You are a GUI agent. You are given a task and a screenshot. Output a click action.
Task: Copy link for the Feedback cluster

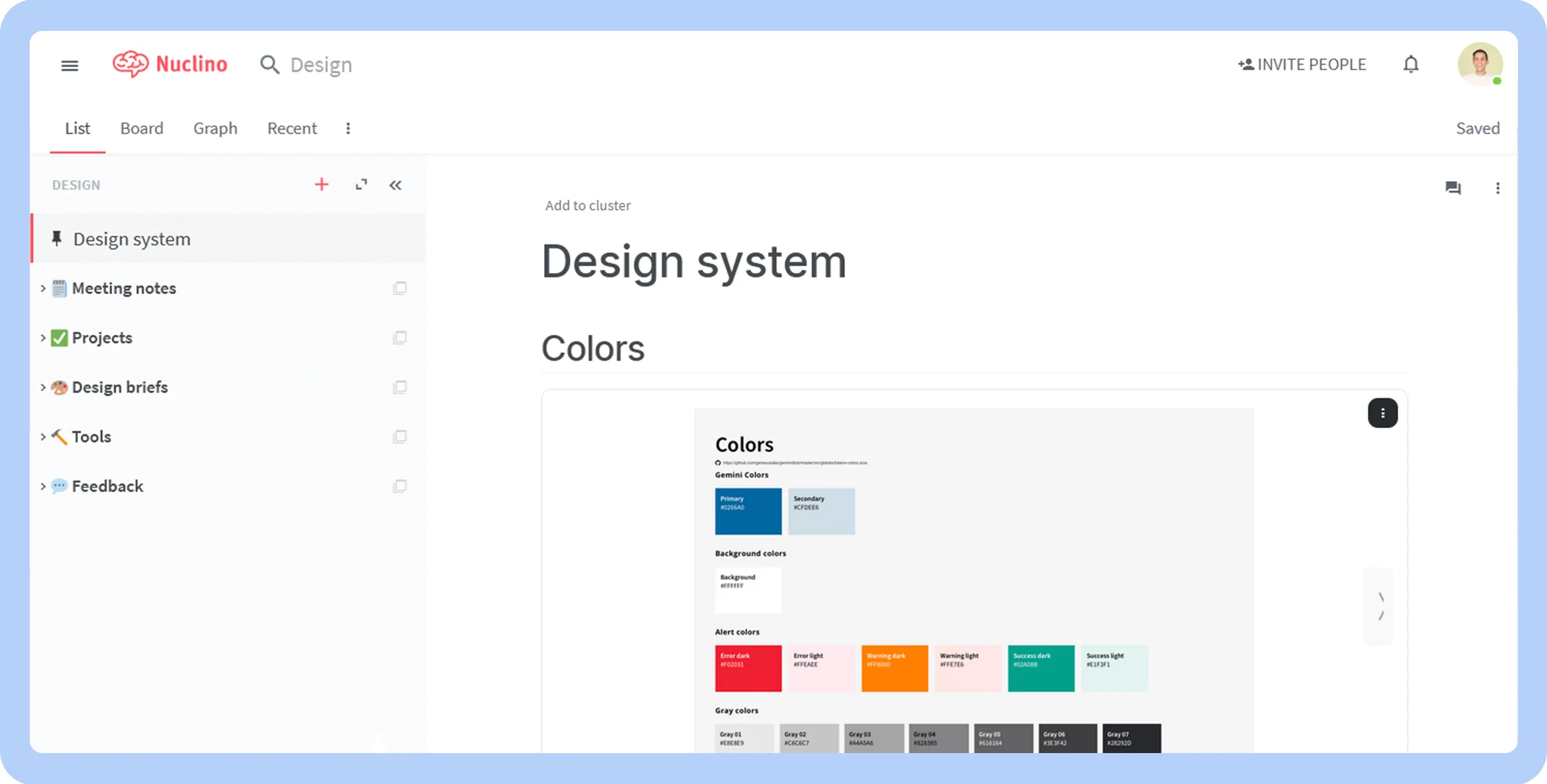[x=401, y=486]
